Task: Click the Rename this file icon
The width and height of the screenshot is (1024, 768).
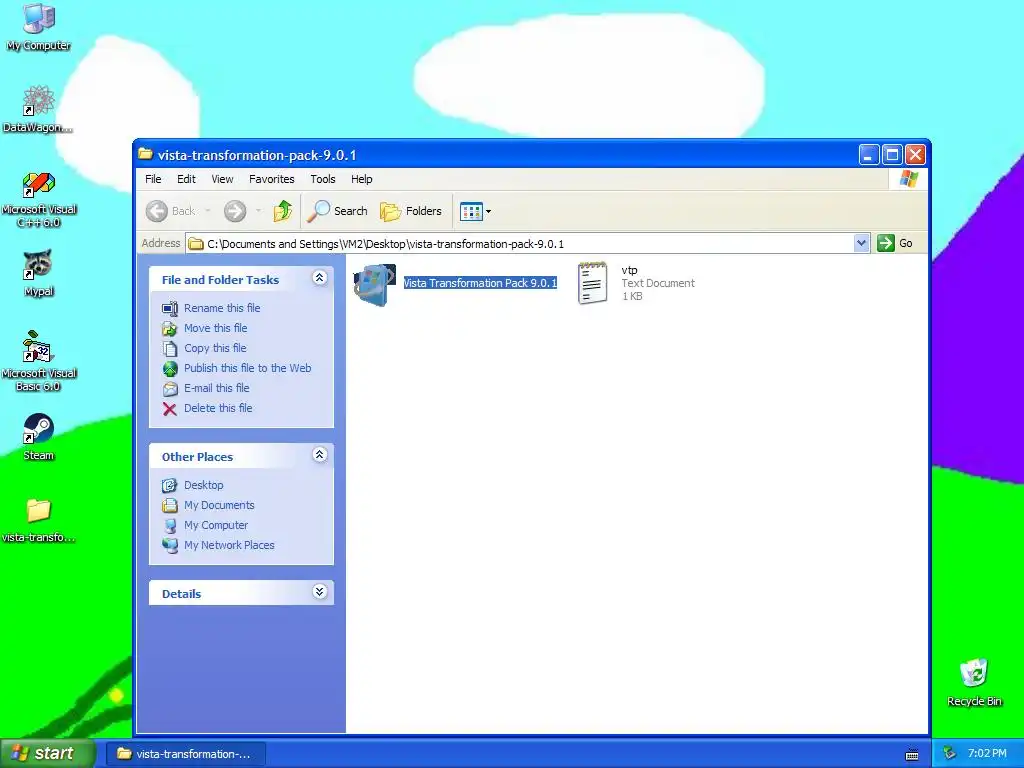Action: pos(170,308)
